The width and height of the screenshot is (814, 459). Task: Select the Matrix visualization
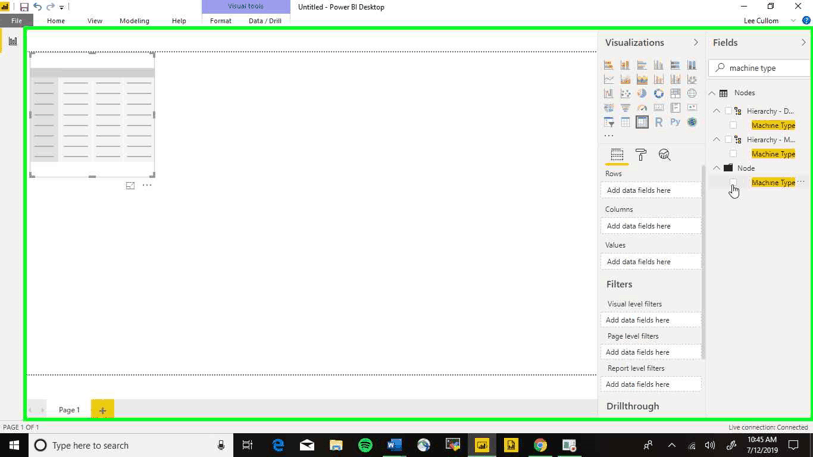(642, 122)
